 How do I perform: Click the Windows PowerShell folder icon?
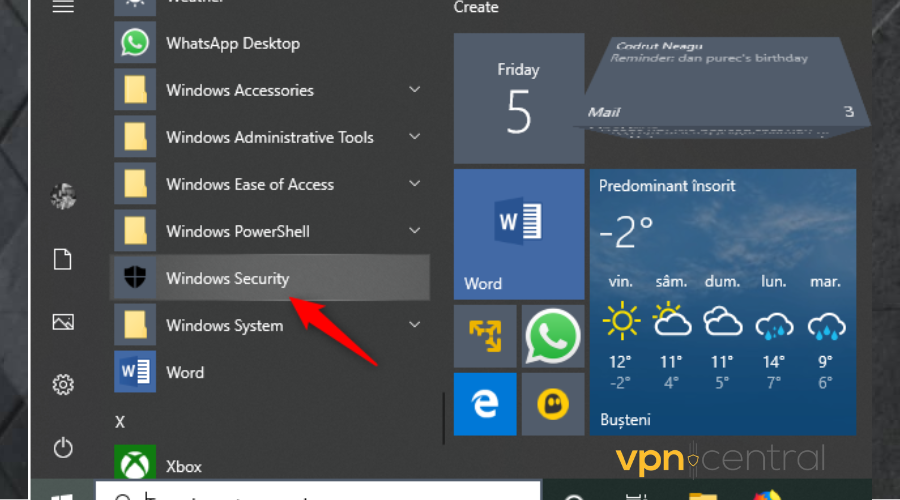click(x=135, y=231)
